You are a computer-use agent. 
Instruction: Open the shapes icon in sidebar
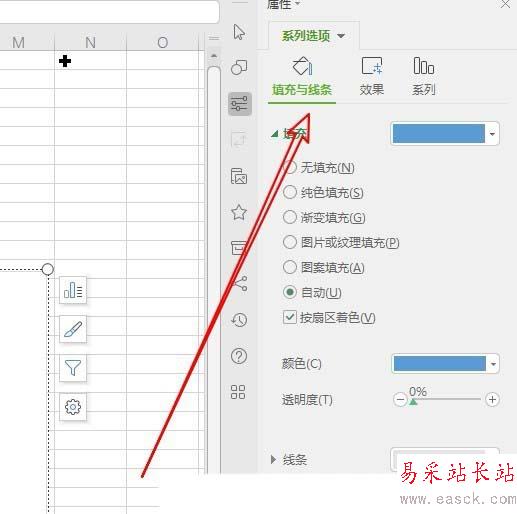(239, 67)
